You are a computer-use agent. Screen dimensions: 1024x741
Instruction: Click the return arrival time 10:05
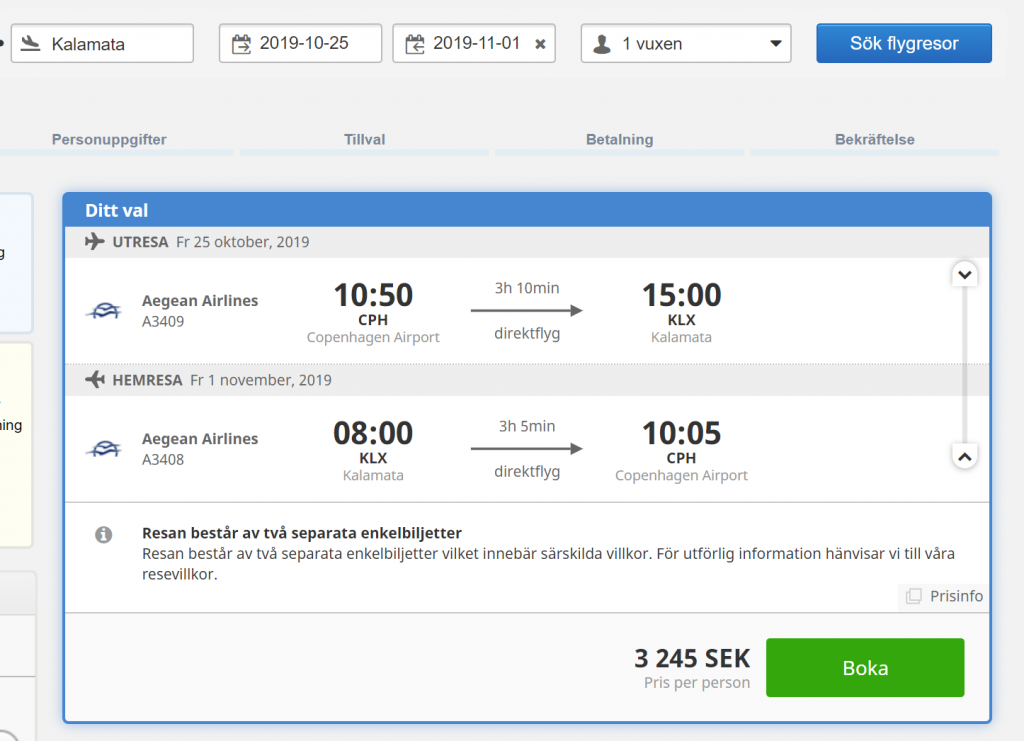pyautogui.click(x=681, y=433)
